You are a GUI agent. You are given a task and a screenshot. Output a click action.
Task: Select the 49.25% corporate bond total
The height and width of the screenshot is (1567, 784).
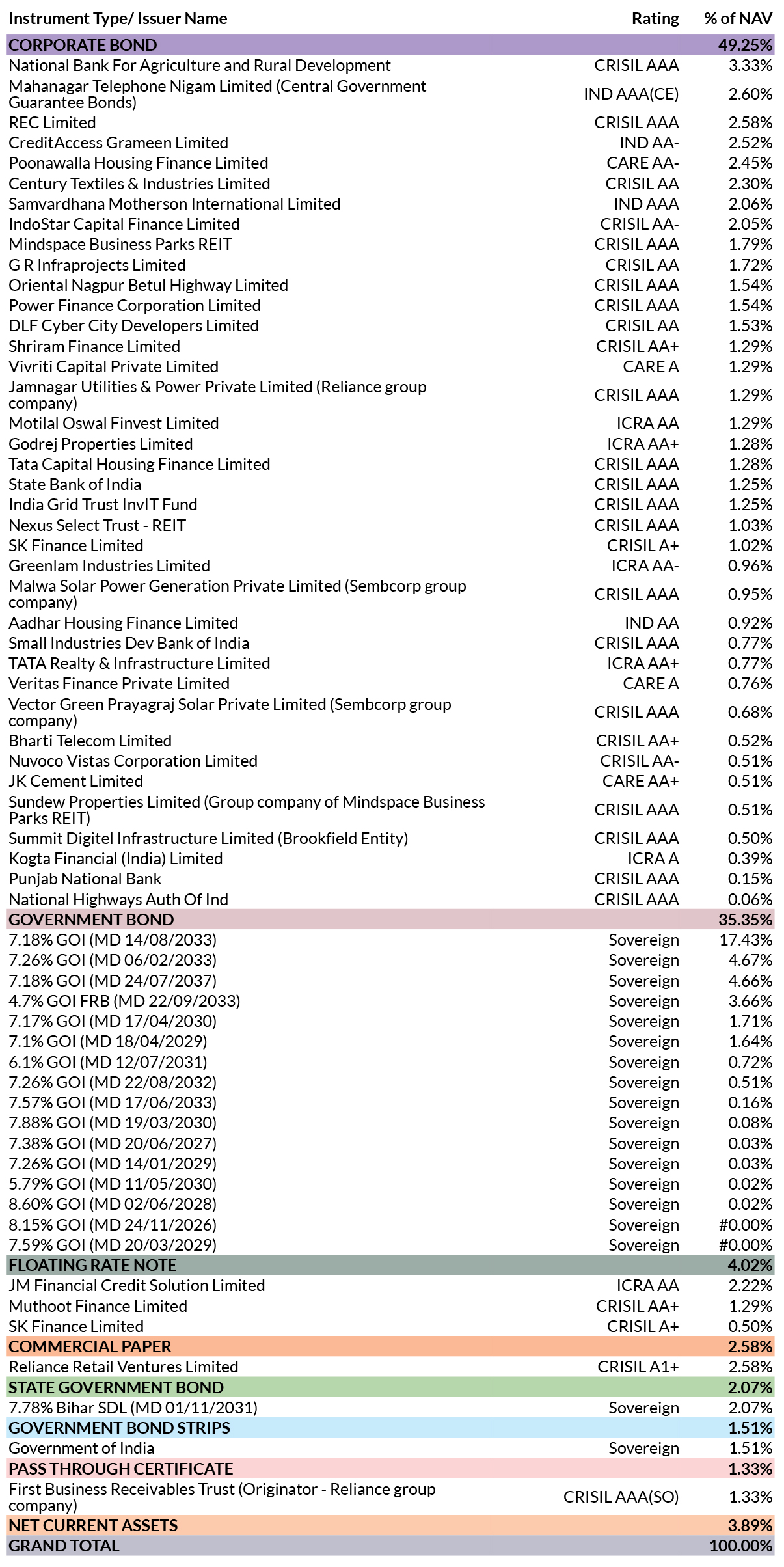tap(745, 45)
